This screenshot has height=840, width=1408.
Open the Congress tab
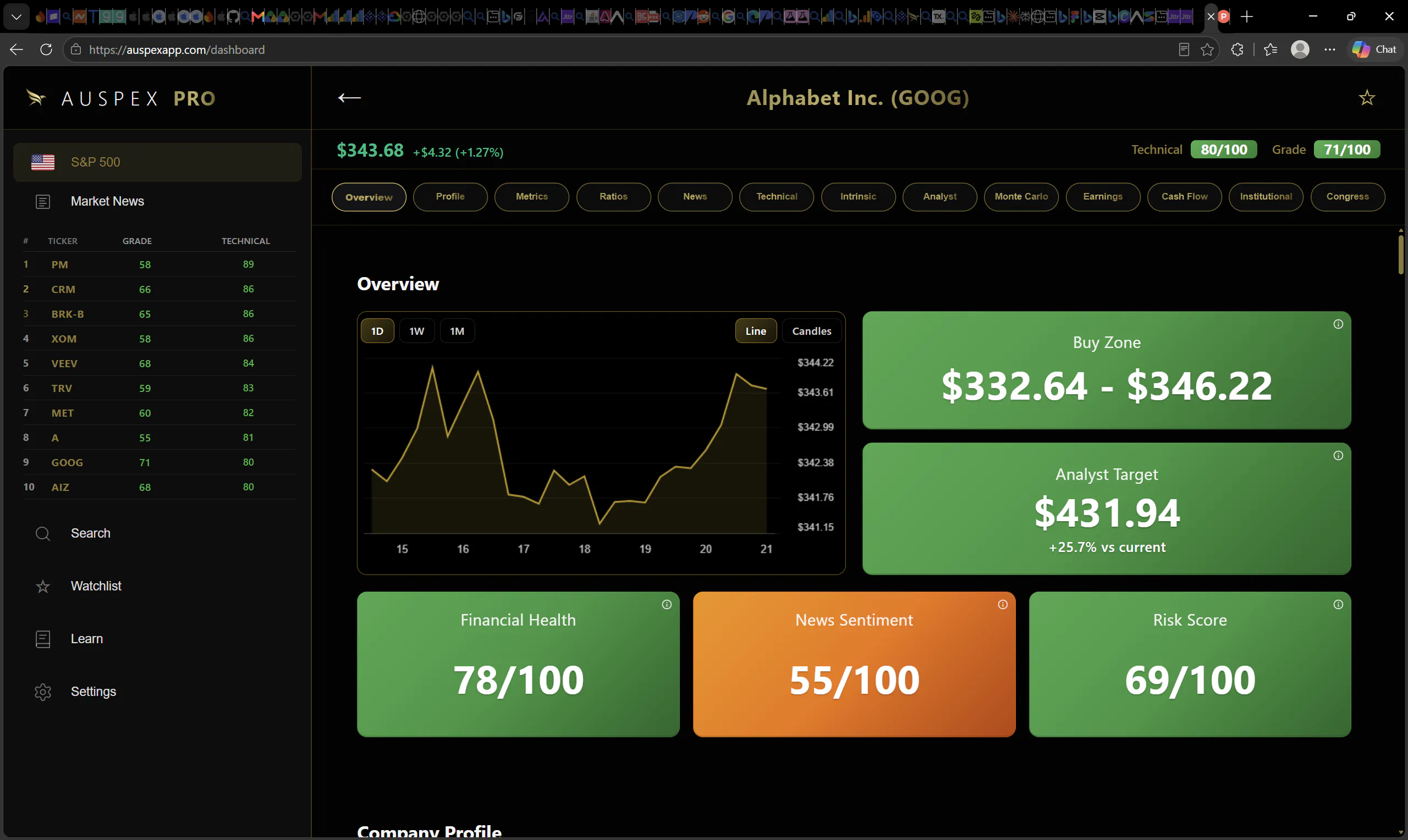pyautogui.click(x=1347, y=197)
